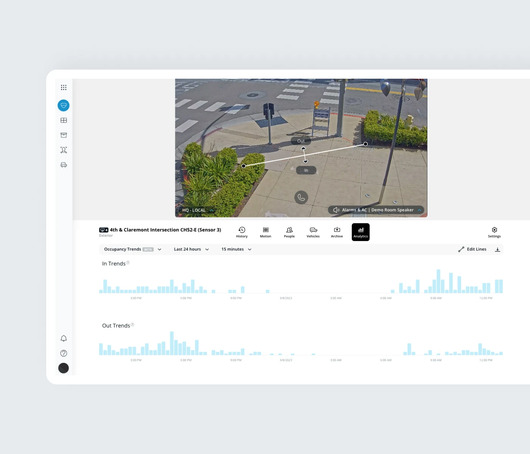Open the archive box sidebar icon
This screenshot has height=454, width=530.
[64, 135]
